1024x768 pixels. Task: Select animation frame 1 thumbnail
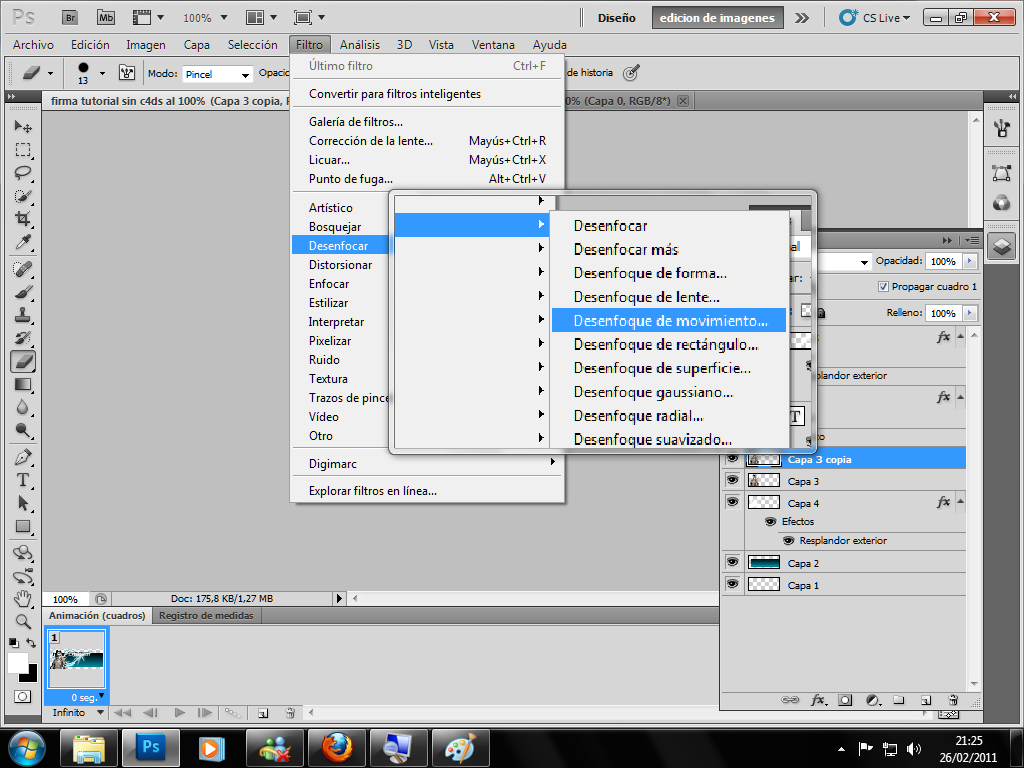[77, 659]
